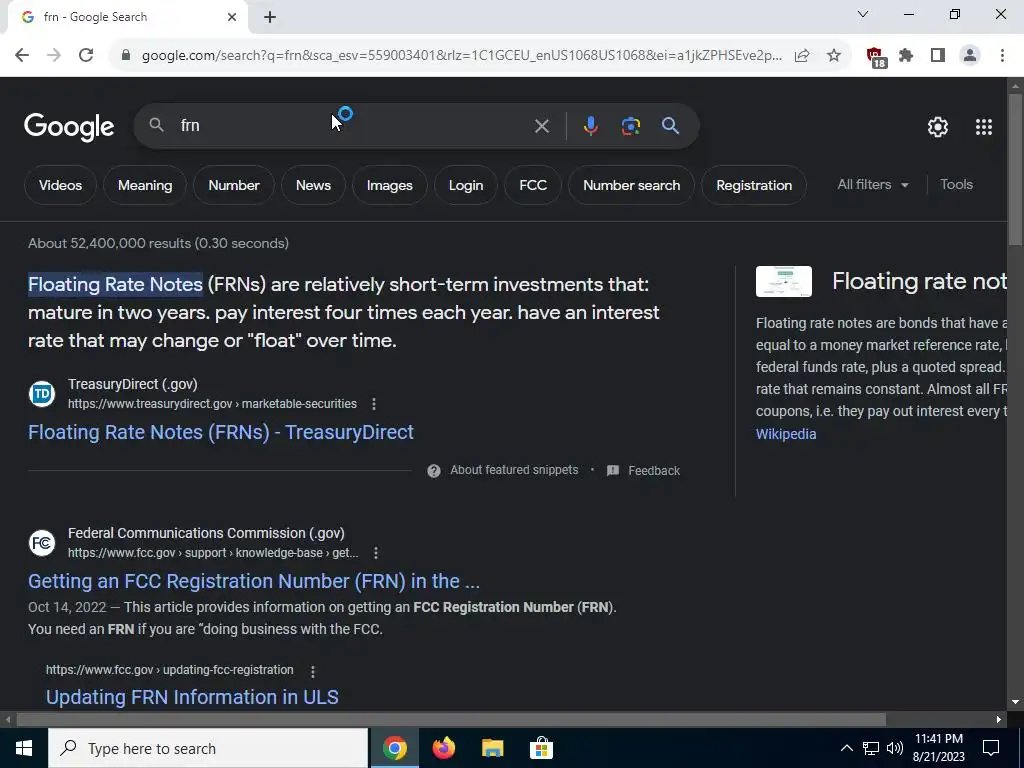Open the Google apps grid
Image resolution: width=1024 pixels, height=768 pixels.
(984, 127)
